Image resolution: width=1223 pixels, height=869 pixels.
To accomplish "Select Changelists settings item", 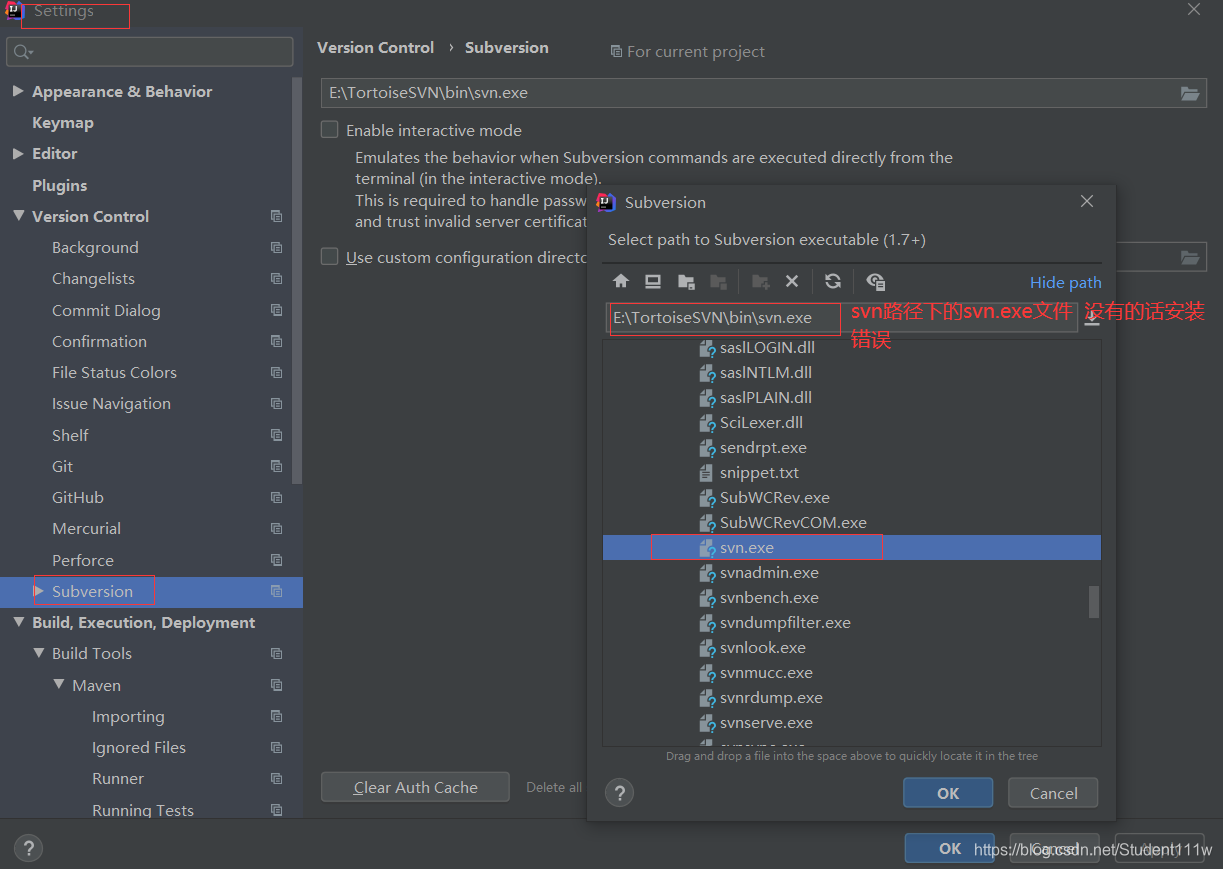I will pos(93,278).
